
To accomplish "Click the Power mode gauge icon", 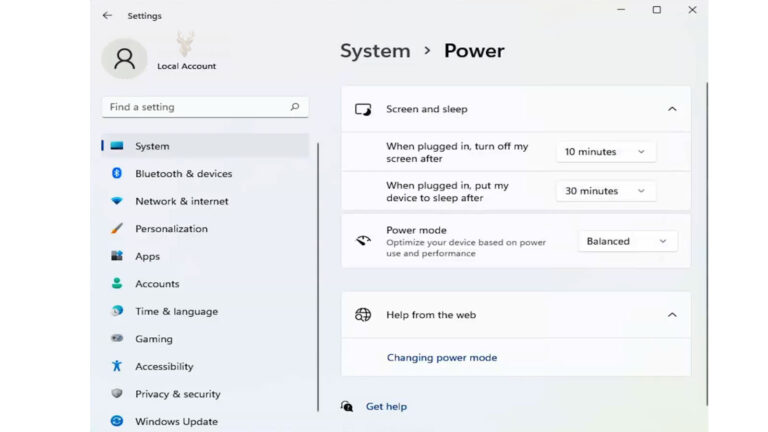I will (x=363, y=240).
